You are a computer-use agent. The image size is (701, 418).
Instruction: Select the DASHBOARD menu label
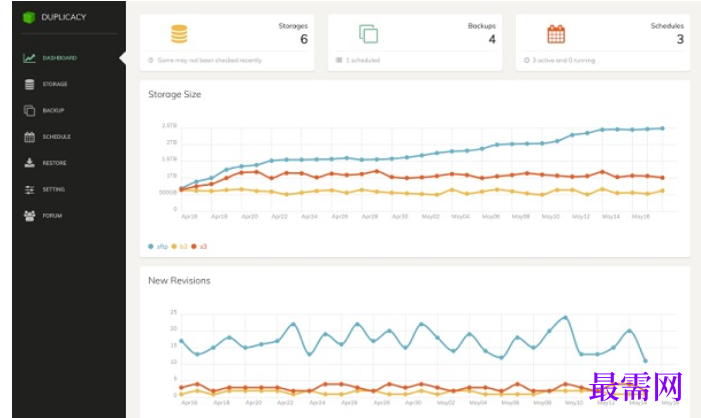pos(59,58)
